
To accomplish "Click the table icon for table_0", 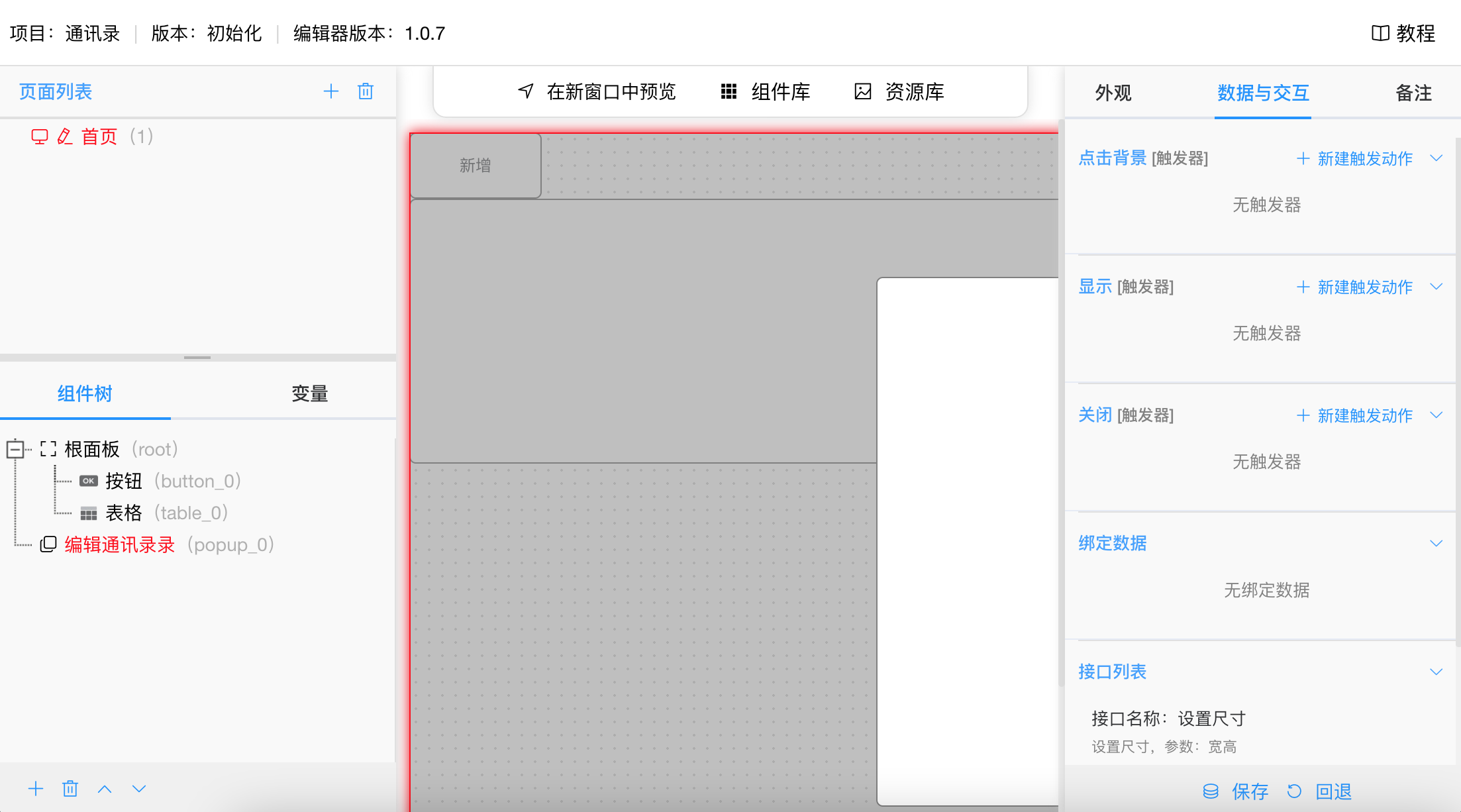I will [x=89, y=513].
